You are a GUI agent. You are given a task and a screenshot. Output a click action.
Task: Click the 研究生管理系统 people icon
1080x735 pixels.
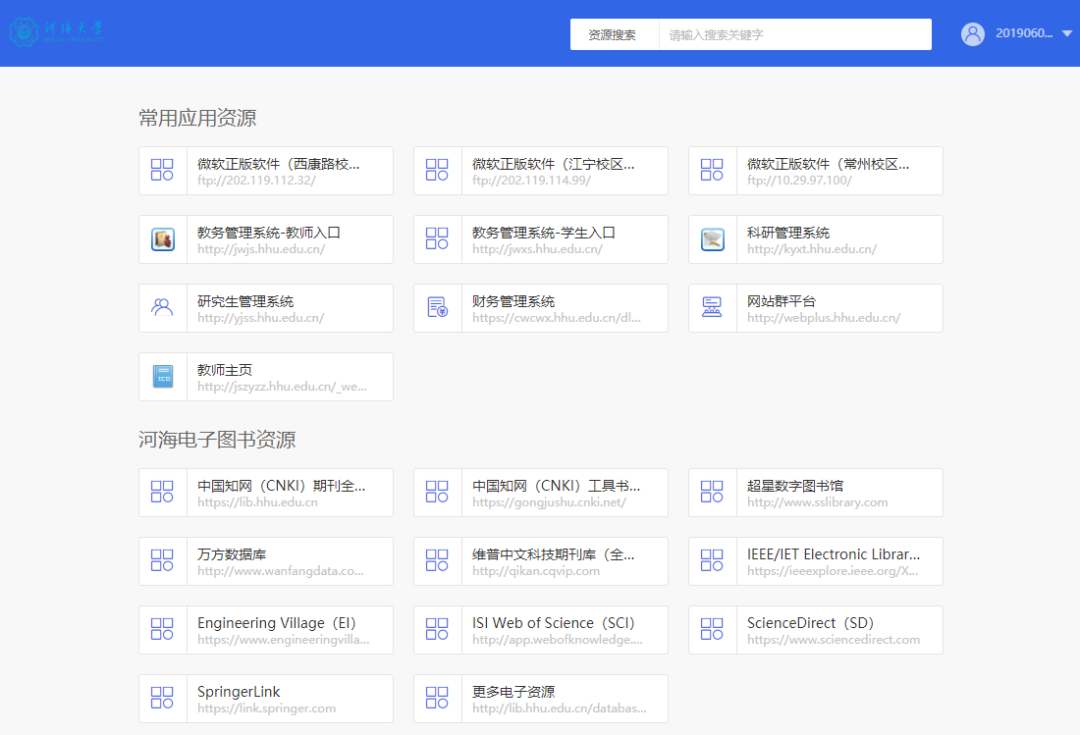[x=163, y=307]
